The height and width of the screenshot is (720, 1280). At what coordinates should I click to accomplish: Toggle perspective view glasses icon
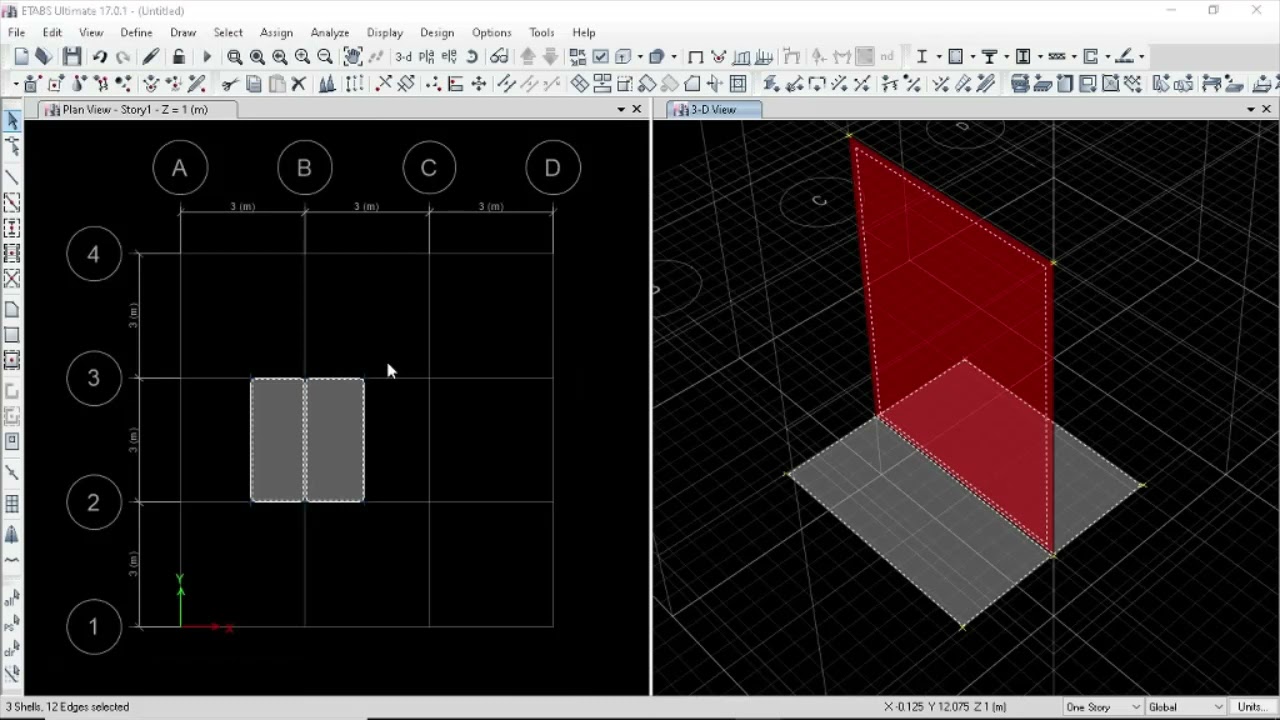[x=499, y=57]
